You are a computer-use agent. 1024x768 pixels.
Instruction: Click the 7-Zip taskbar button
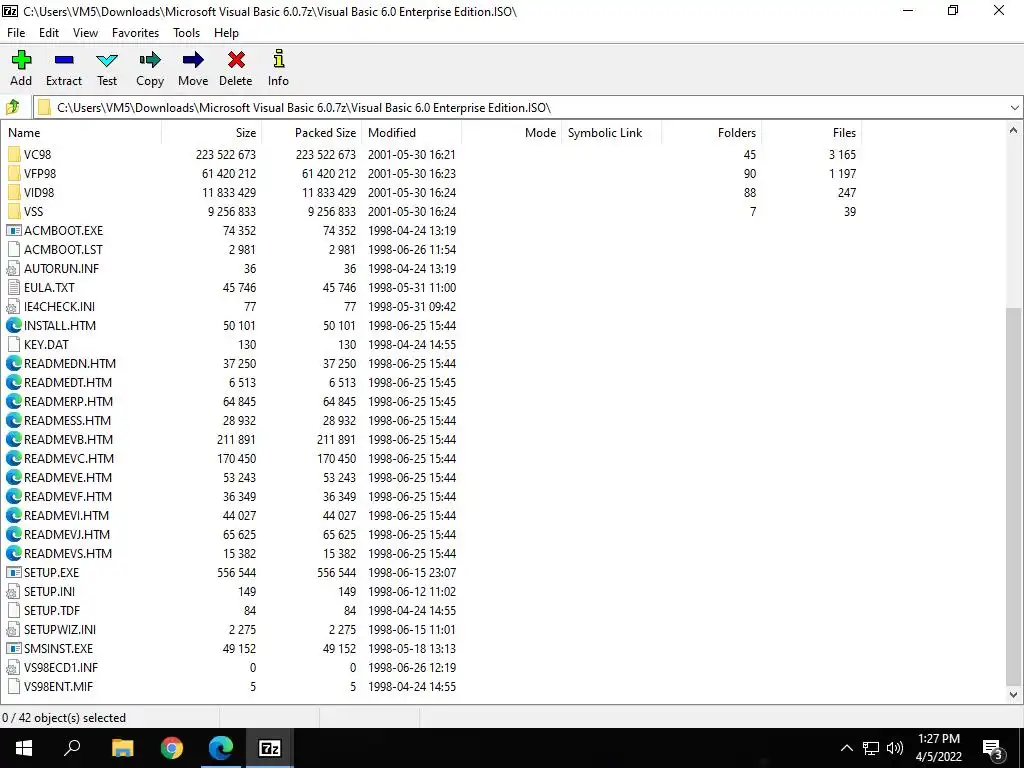[270, 748]
